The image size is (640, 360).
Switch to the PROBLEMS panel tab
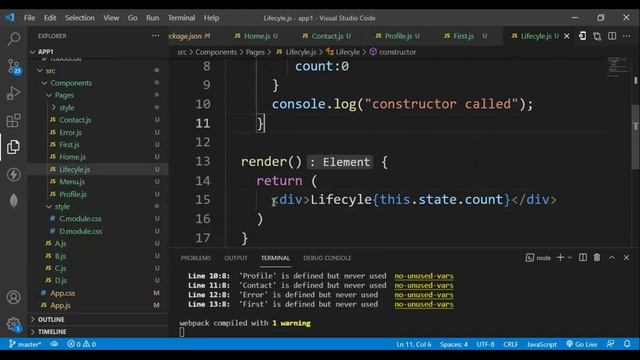click(196, 258)
